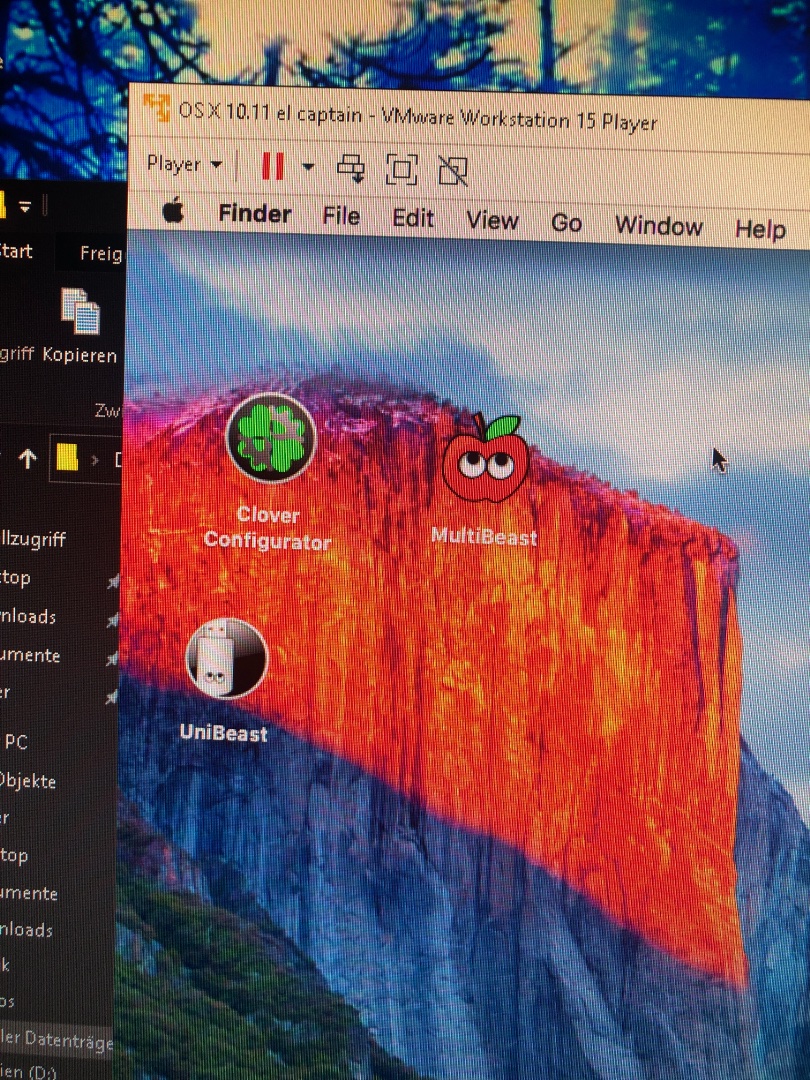Open the File menu

[x=341, y=216]
